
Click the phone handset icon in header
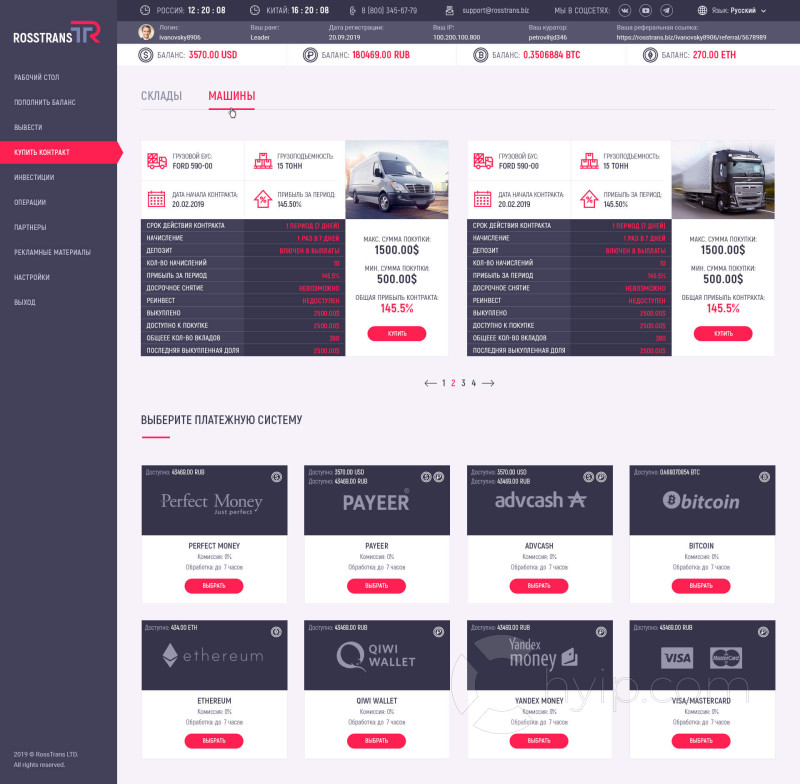(x=353, y=10)
